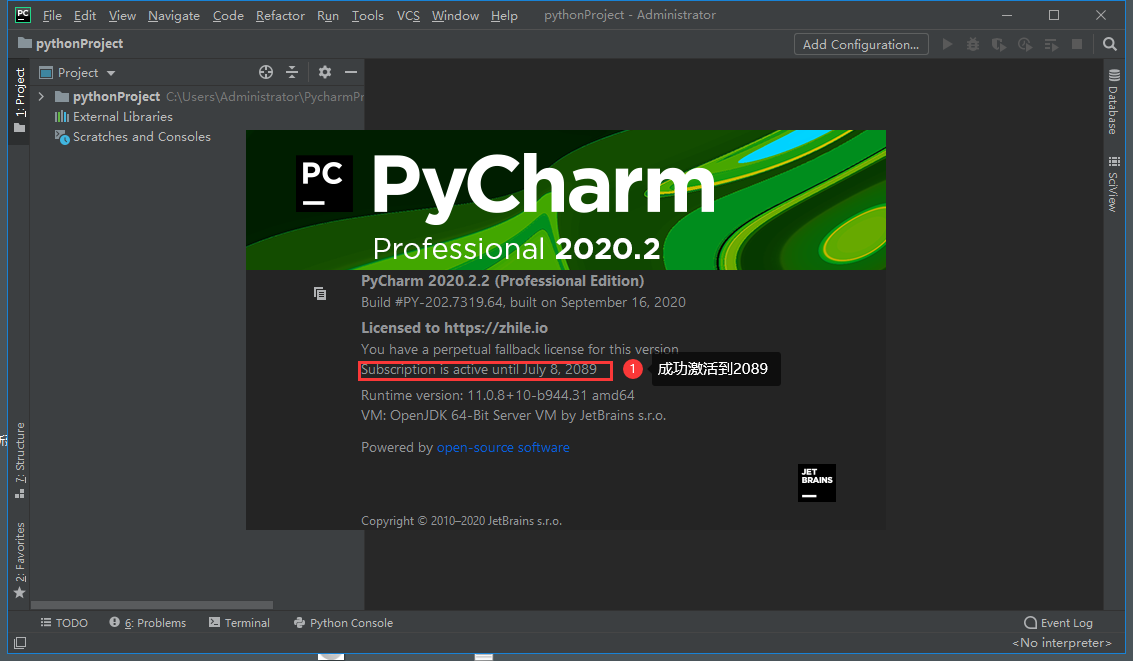
Task: Open Project panel settings gear
Action: pos(325,72)
